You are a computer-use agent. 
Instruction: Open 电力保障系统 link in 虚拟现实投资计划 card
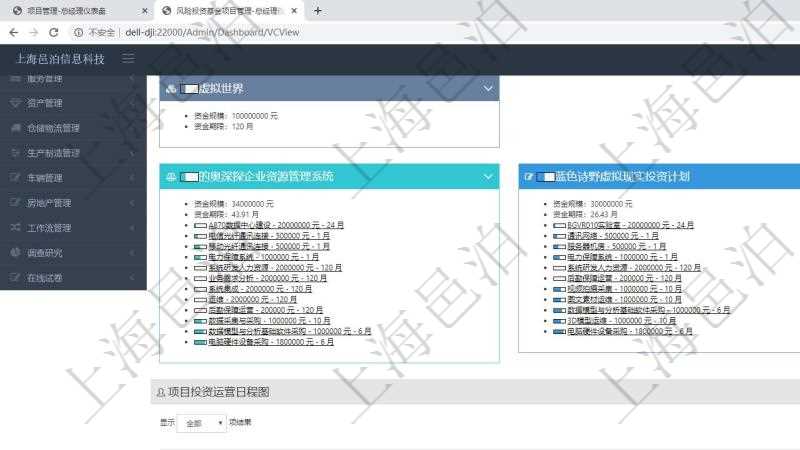tap(622, 257)
